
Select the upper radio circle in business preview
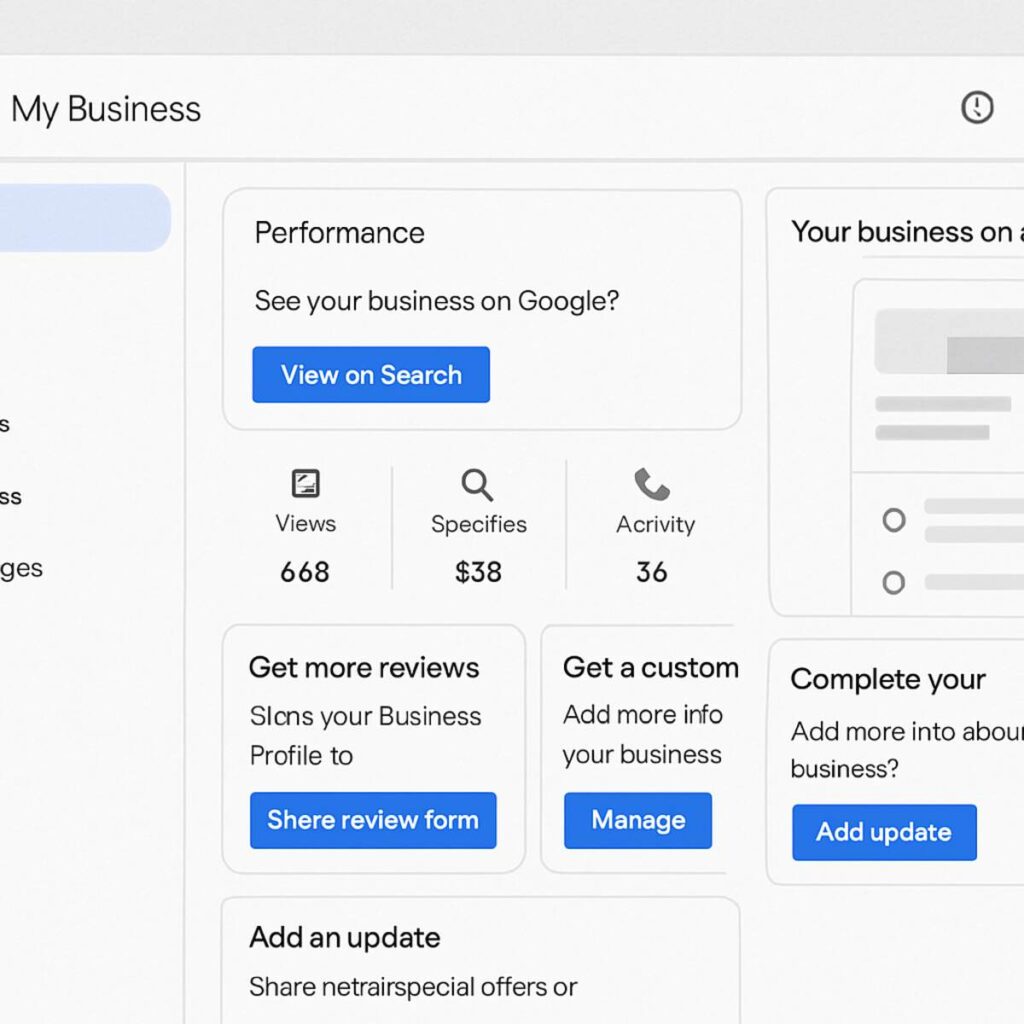click(x=893, y=520)
